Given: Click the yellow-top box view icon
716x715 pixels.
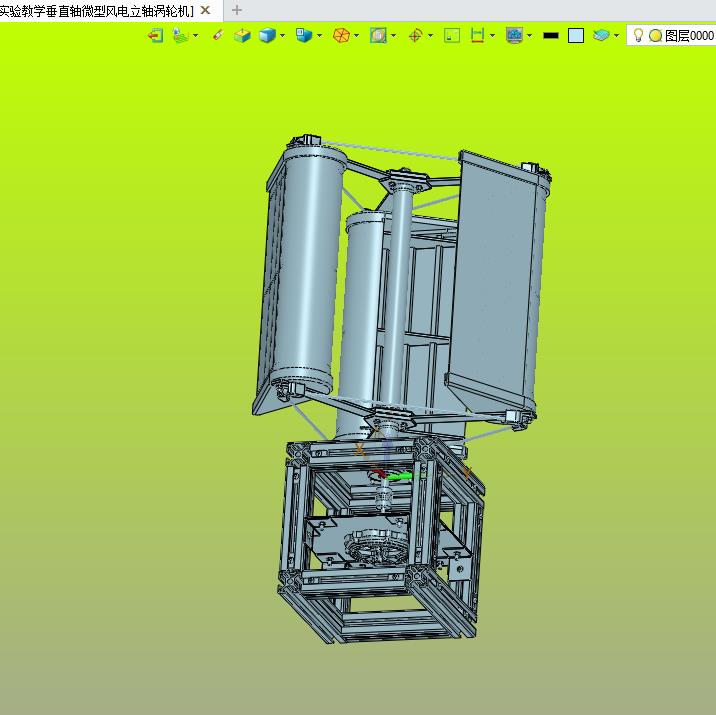Looking at the screenshot, I should (242, 35).
